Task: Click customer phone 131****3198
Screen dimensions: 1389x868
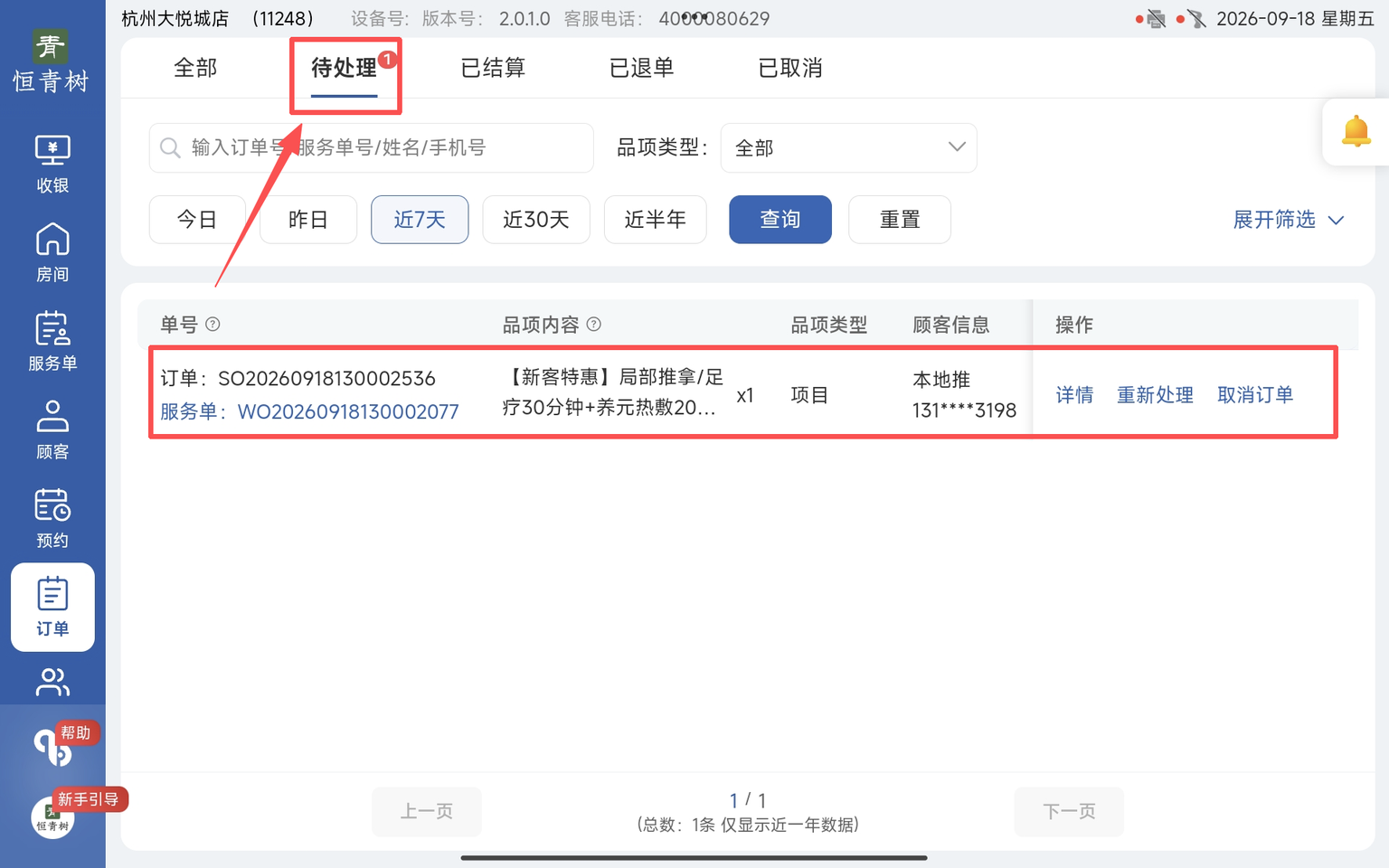Action: 964,410
